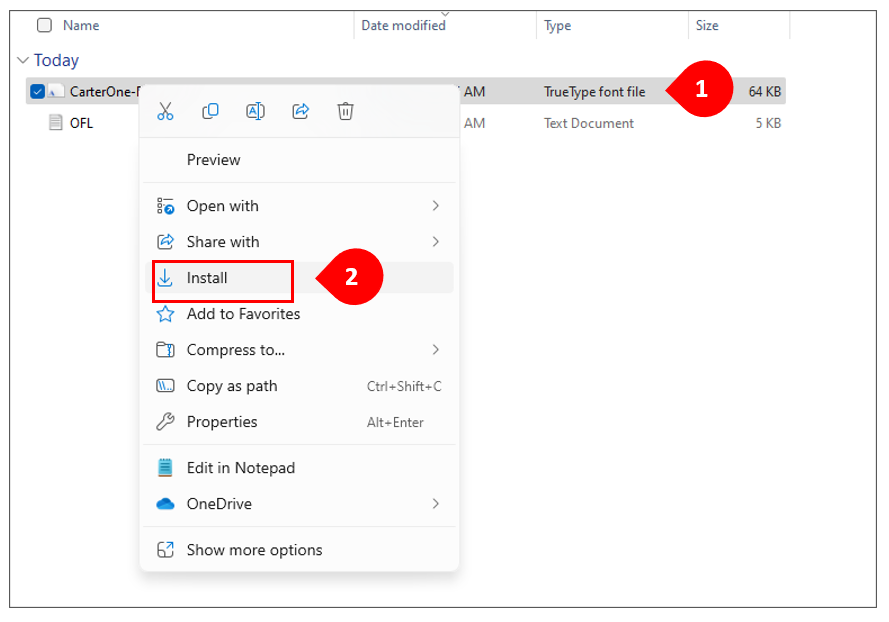Click the 'Open with' icon in menu list
This screenshot has width=889, height=622.
point(165,206)
